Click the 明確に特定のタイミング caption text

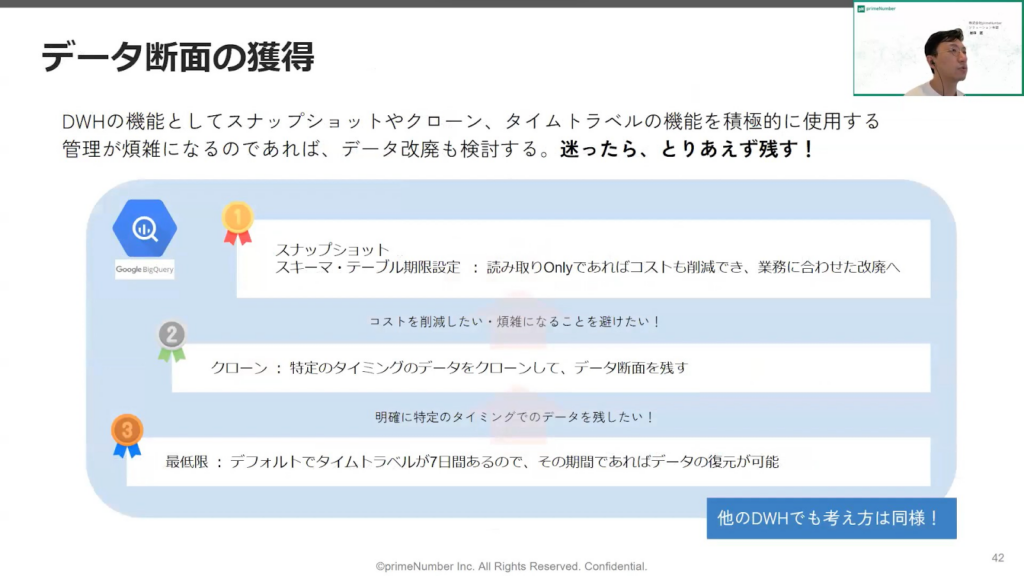[x=515, y=416]
